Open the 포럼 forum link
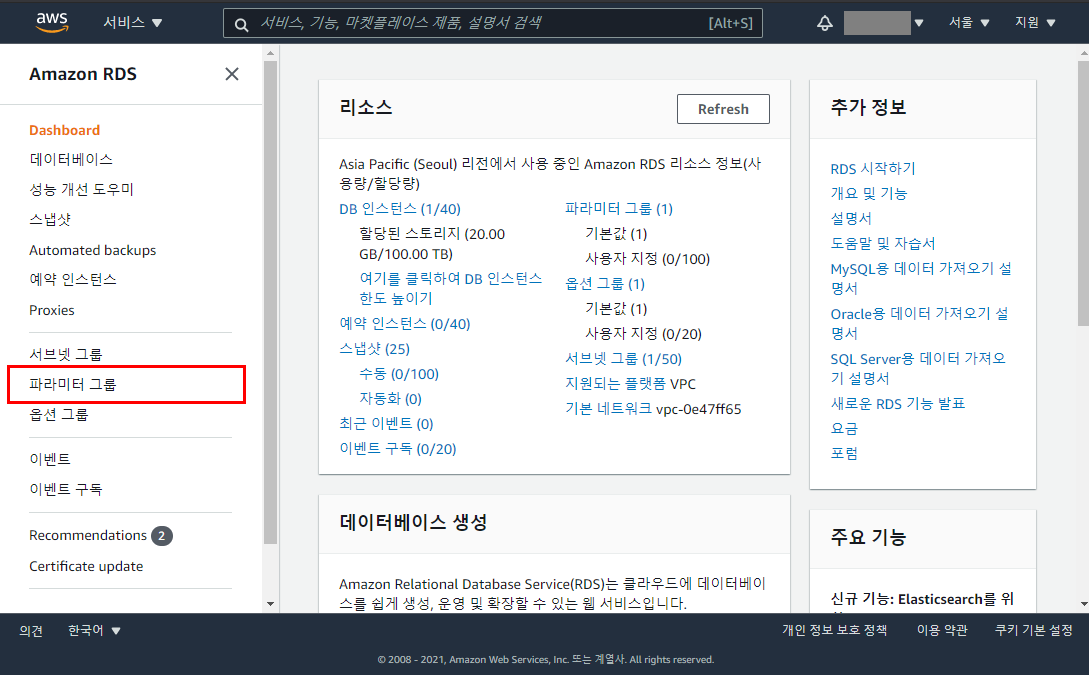The width and height of the screenshot is (1089, 675). [844, 453]
